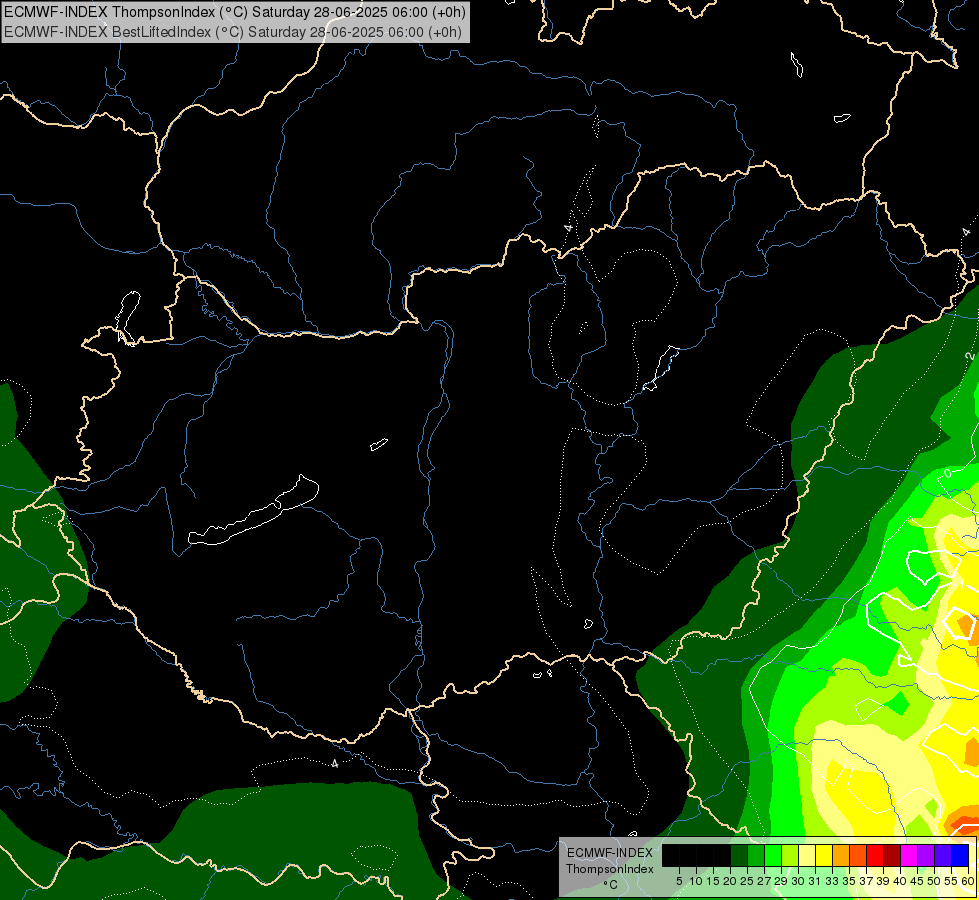Click the legend tick value 50

click(935, 881)
